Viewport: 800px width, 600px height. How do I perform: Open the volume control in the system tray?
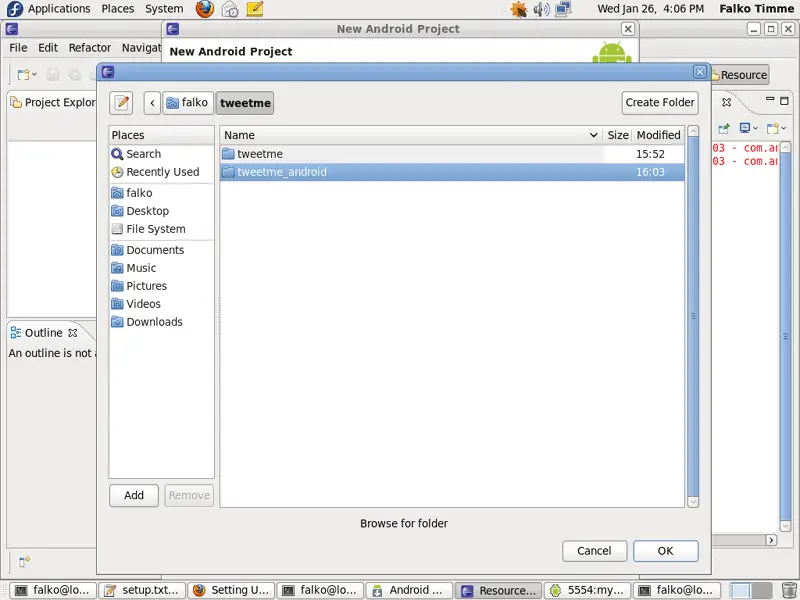click(541, 9)
